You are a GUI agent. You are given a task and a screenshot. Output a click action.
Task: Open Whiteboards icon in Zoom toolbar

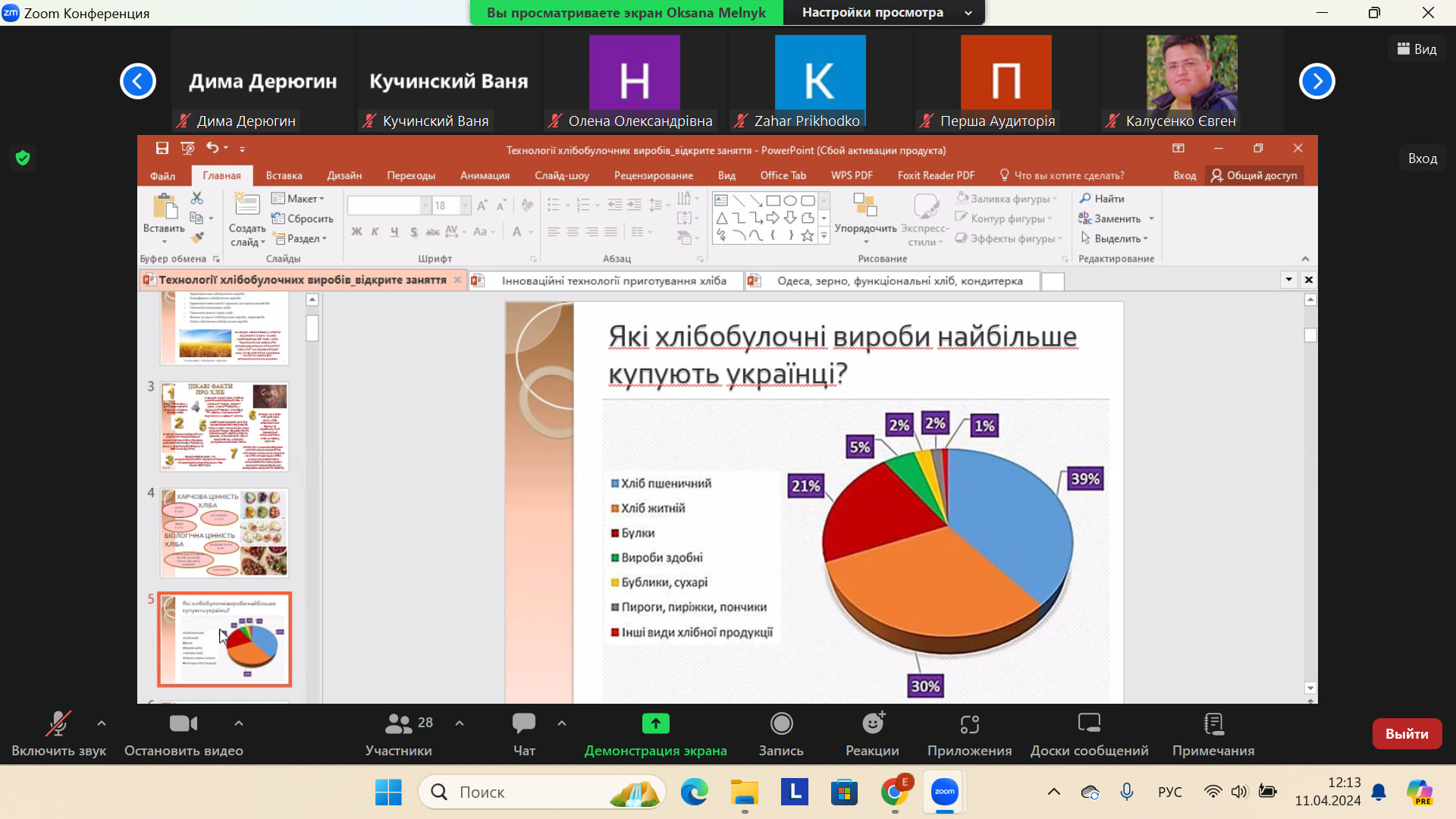[x=1089, y=724]
